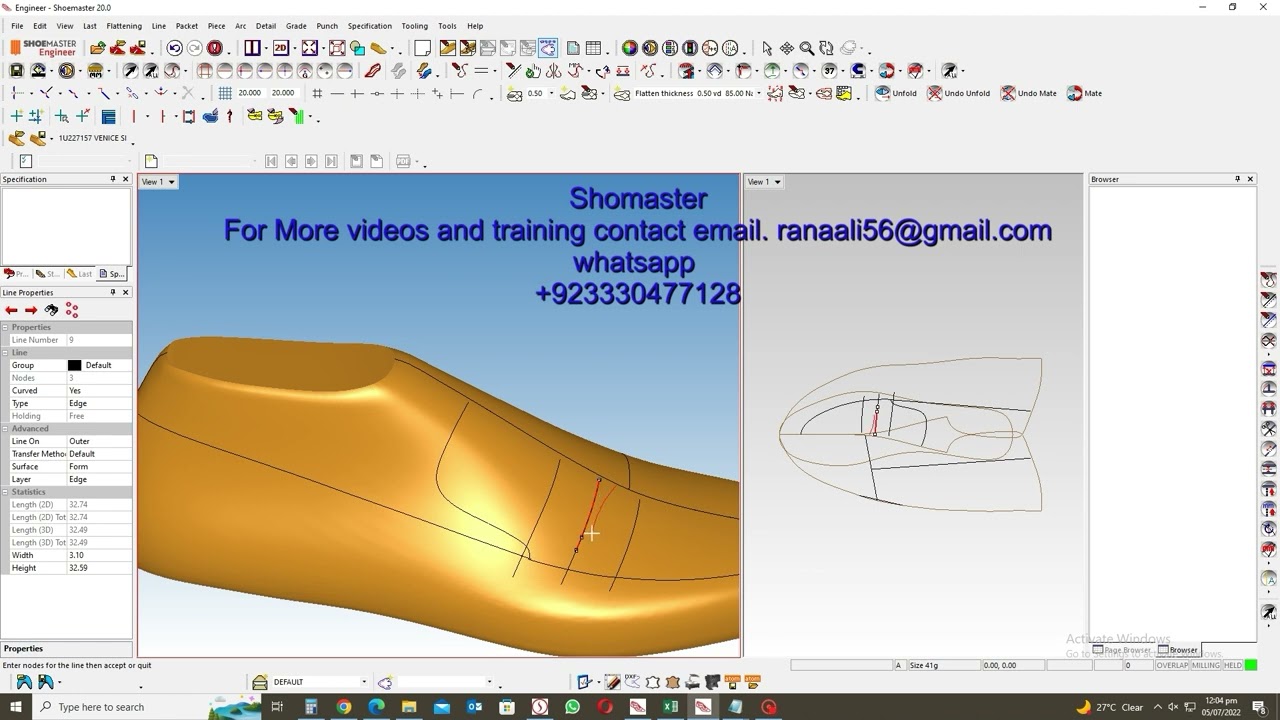Click the blank page icon in toolbar
This screenshot has width=1280, height=720.
coord(422,48)
